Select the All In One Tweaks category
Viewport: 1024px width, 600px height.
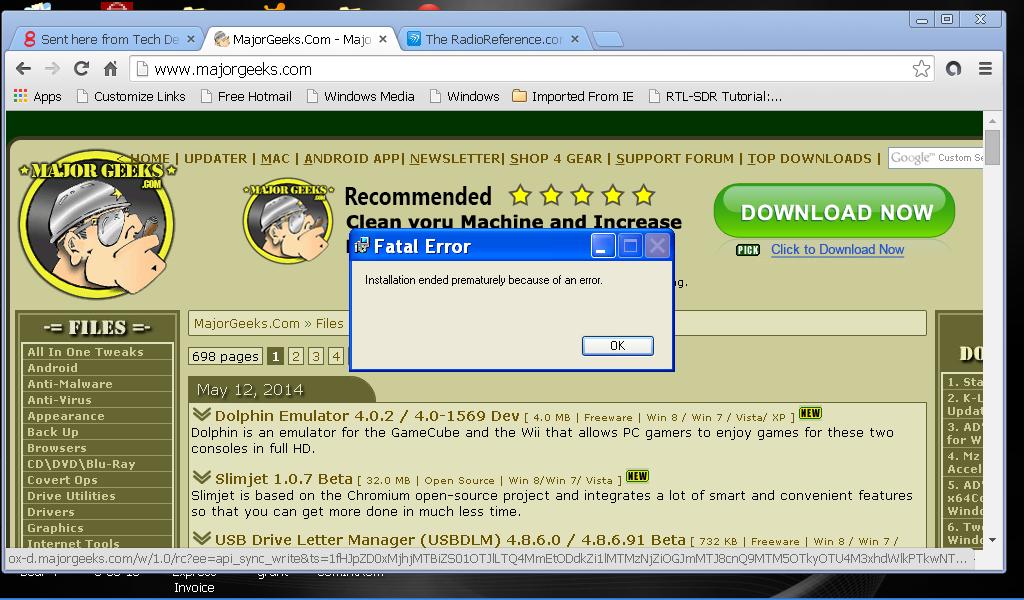97,352
